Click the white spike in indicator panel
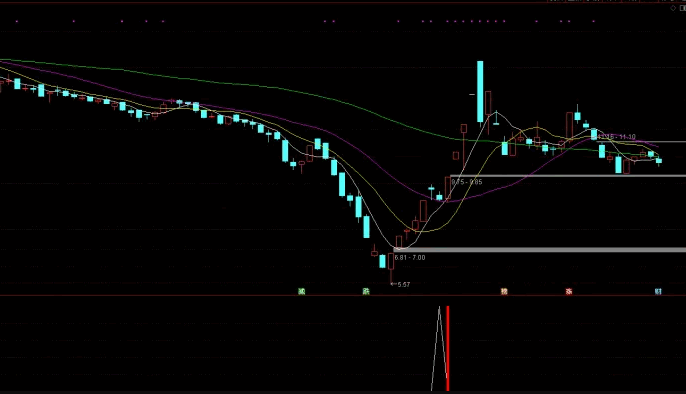The width and height of the screenshot is (686, 394). pos(439,349)
